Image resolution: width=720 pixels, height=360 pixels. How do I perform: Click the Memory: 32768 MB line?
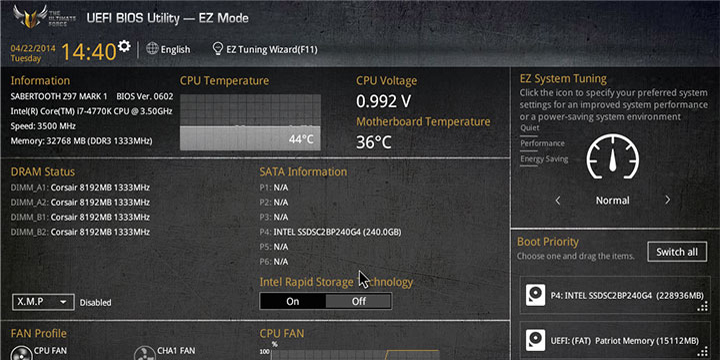point(81,141)
